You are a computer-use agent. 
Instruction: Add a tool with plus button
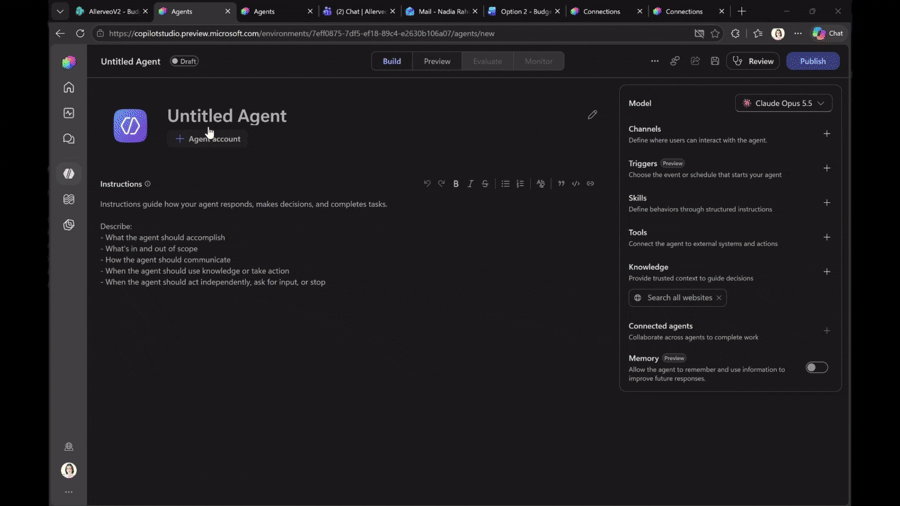click(827, 237)
